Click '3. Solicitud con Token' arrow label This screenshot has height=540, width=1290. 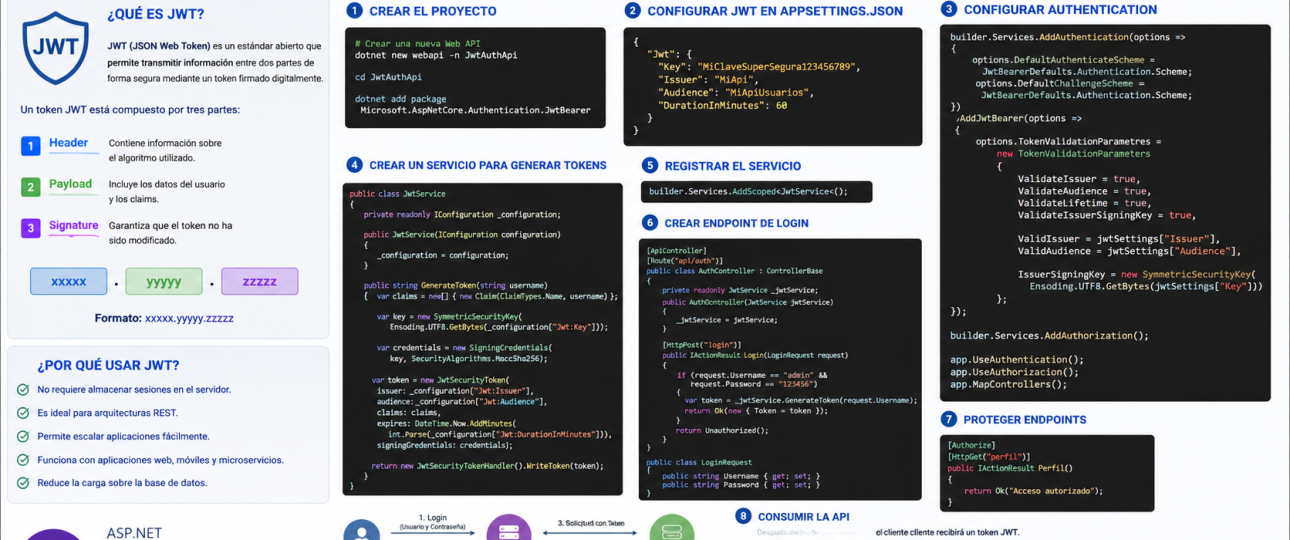(x=591, y=523)
